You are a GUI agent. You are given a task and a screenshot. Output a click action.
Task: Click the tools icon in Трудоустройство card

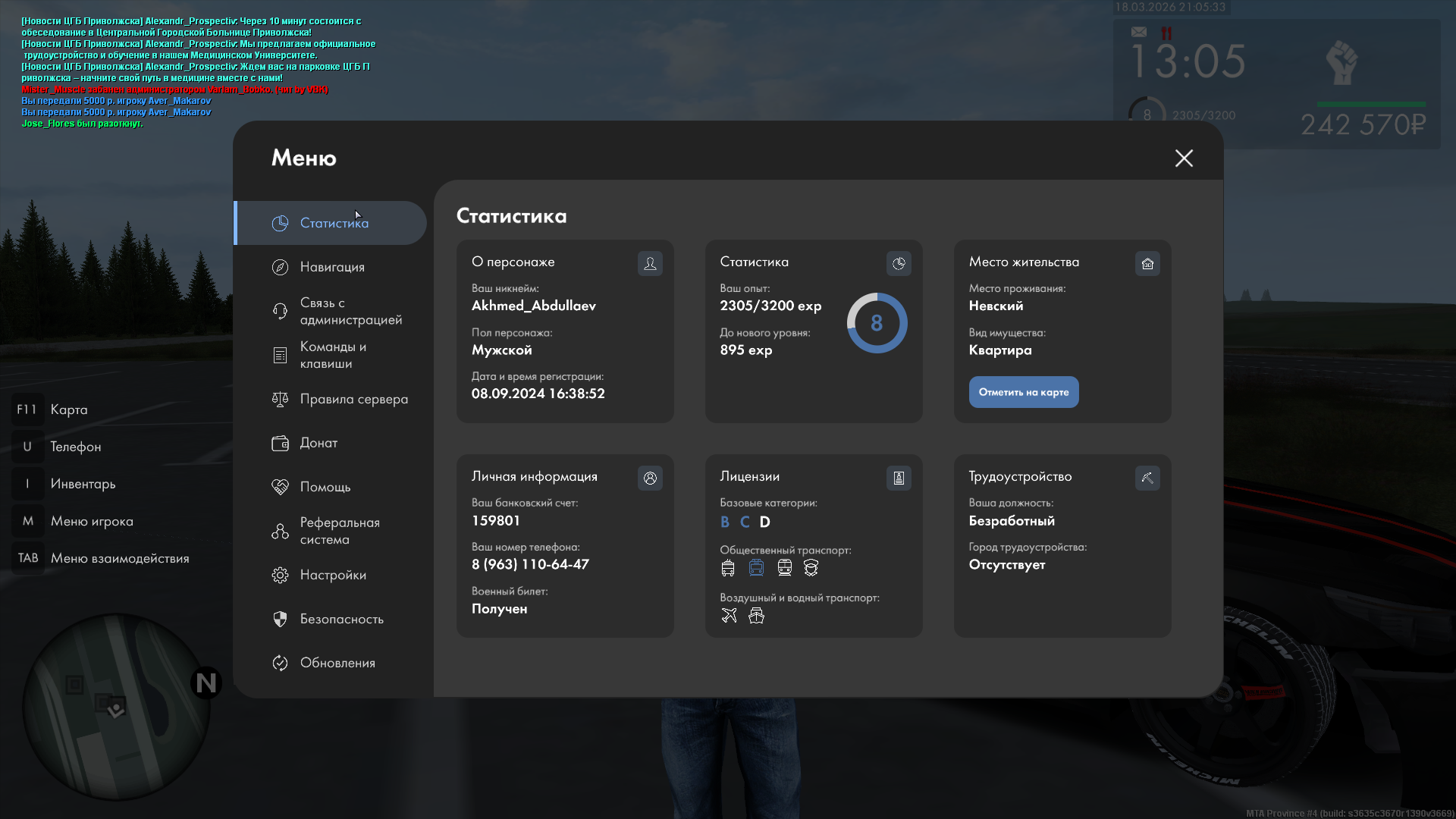pyautogui.click(x=1147, y=478)
